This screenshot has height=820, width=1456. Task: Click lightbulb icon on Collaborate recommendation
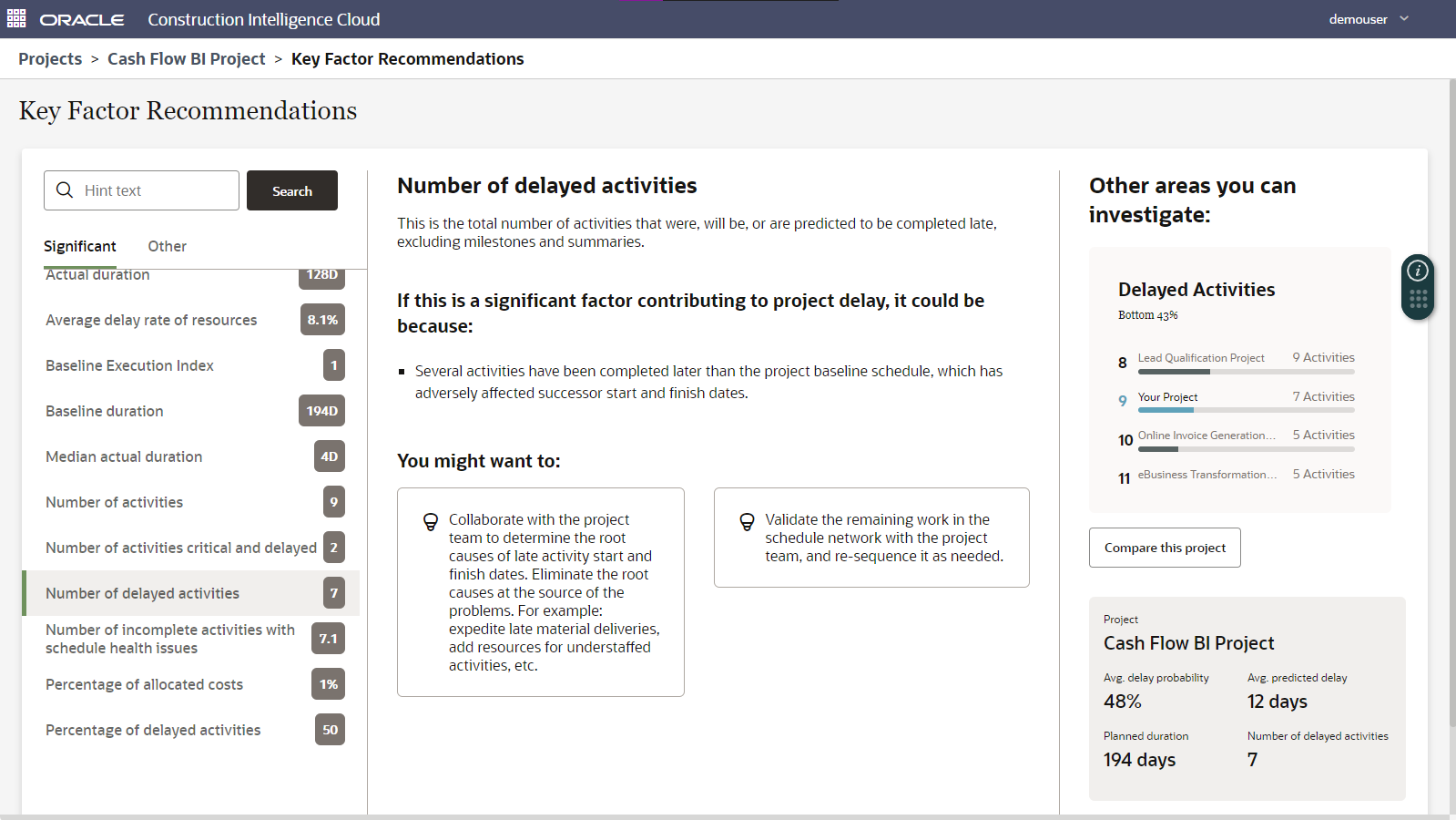(x=431, y=522)
